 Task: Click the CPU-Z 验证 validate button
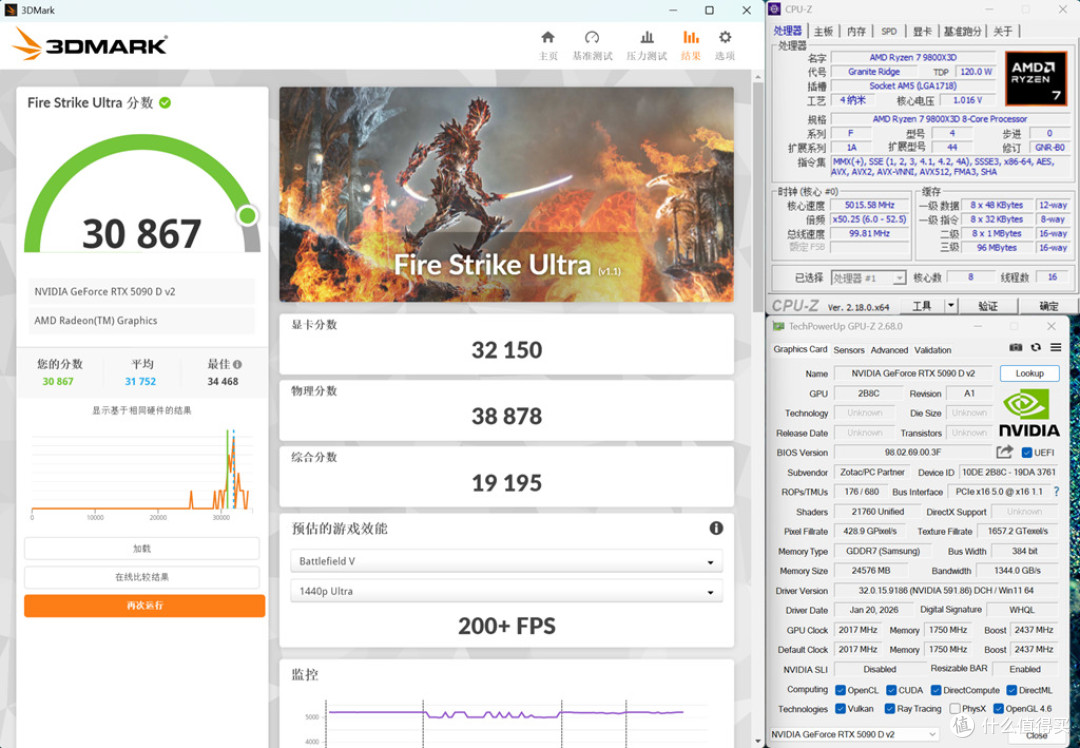(x=988, y=305)
